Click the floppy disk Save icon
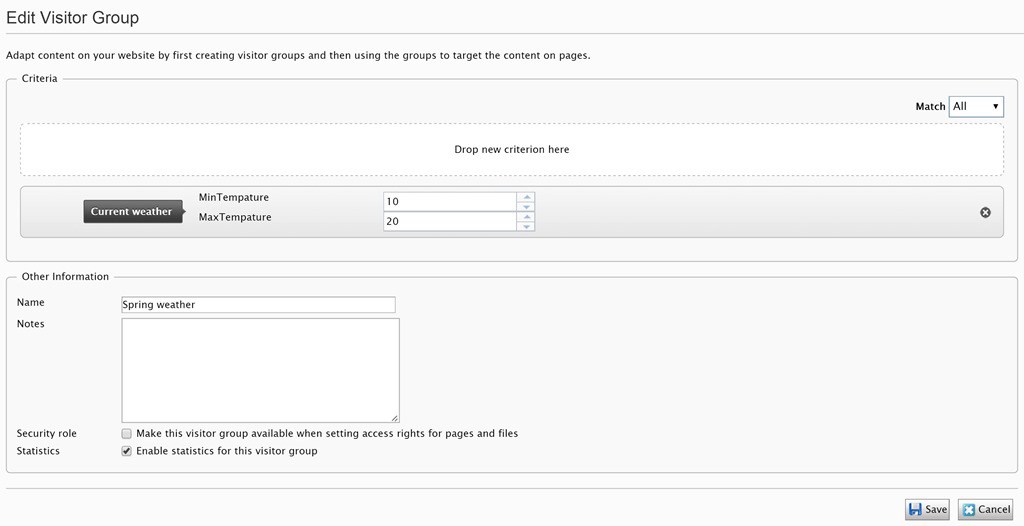The height and width of the screenshot is (526, 1024). pyautogui.click(x=916, y=510)
